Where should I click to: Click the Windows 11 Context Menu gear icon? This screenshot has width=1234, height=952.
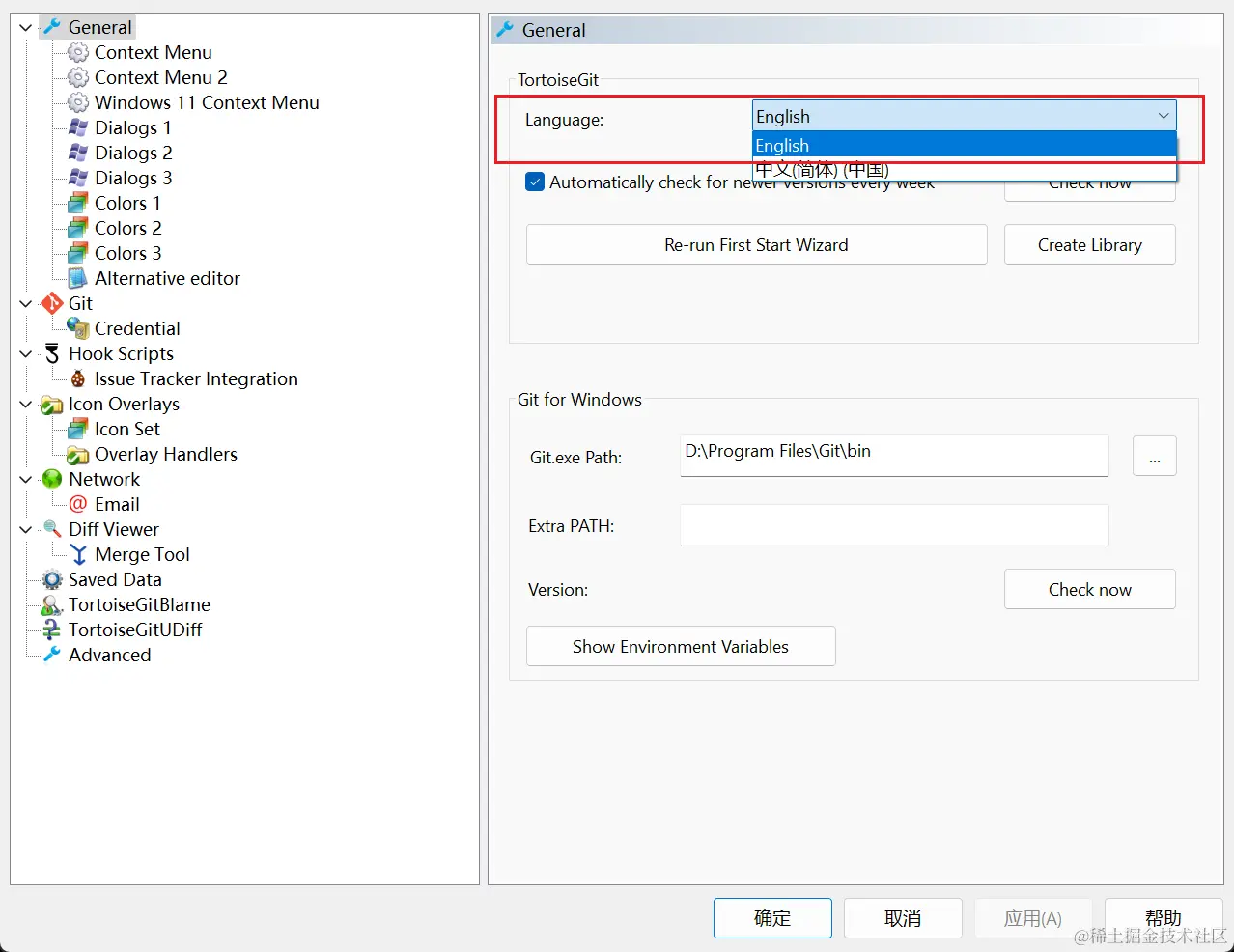pos(78,102)
